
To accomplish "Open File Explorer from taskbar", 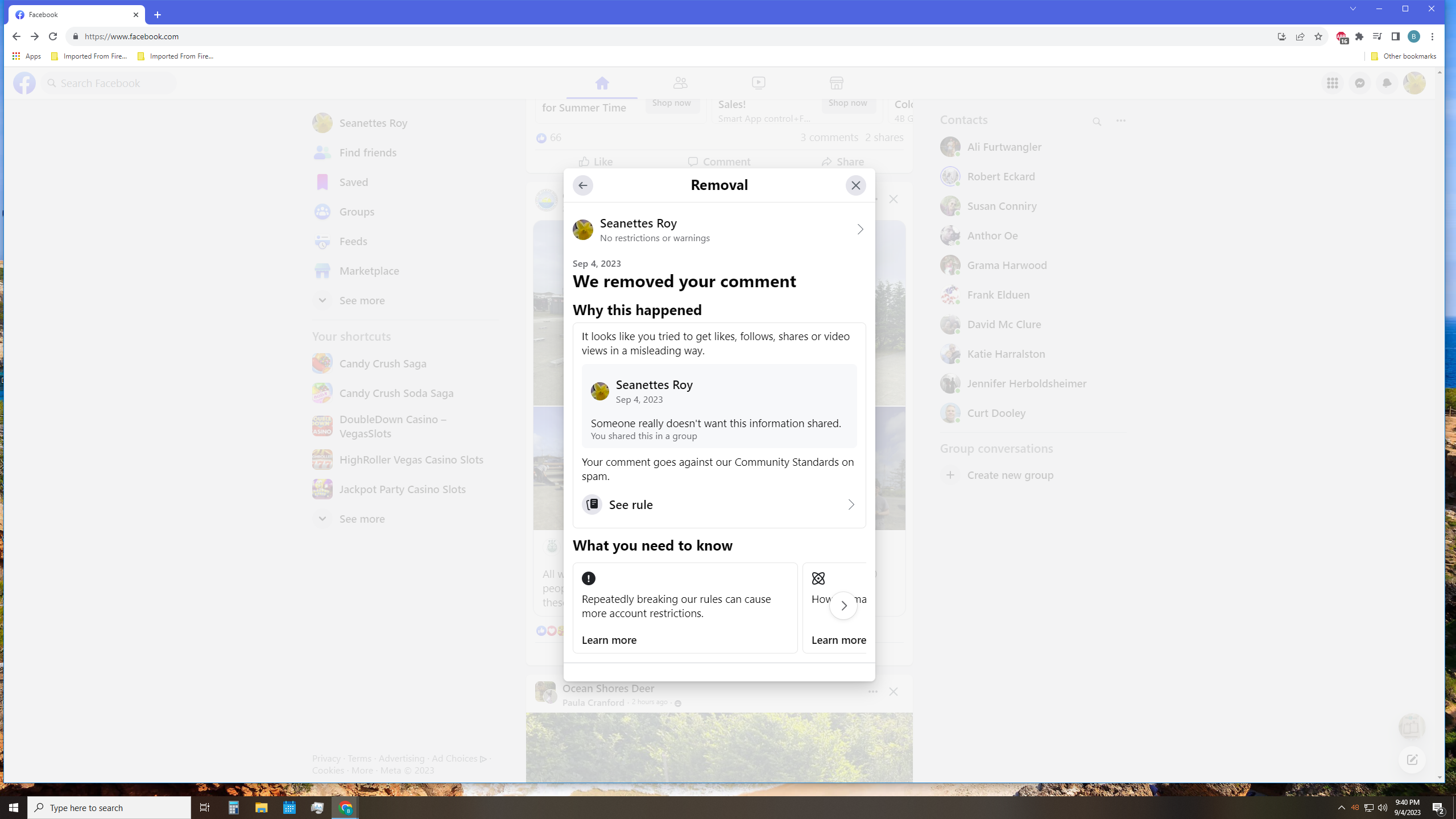I will coord(261,808).
